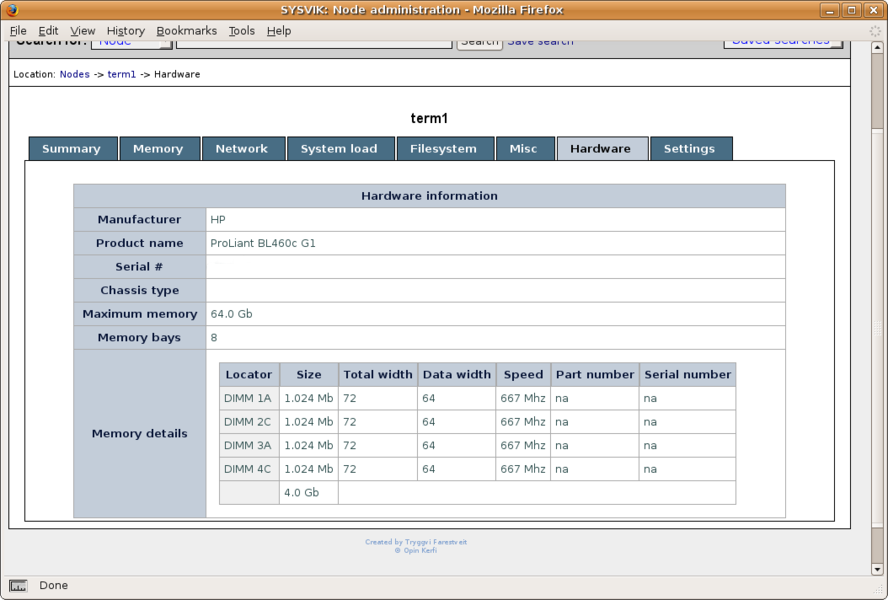Click the Data width column header
888x600 pixels.
click(457, 375)
